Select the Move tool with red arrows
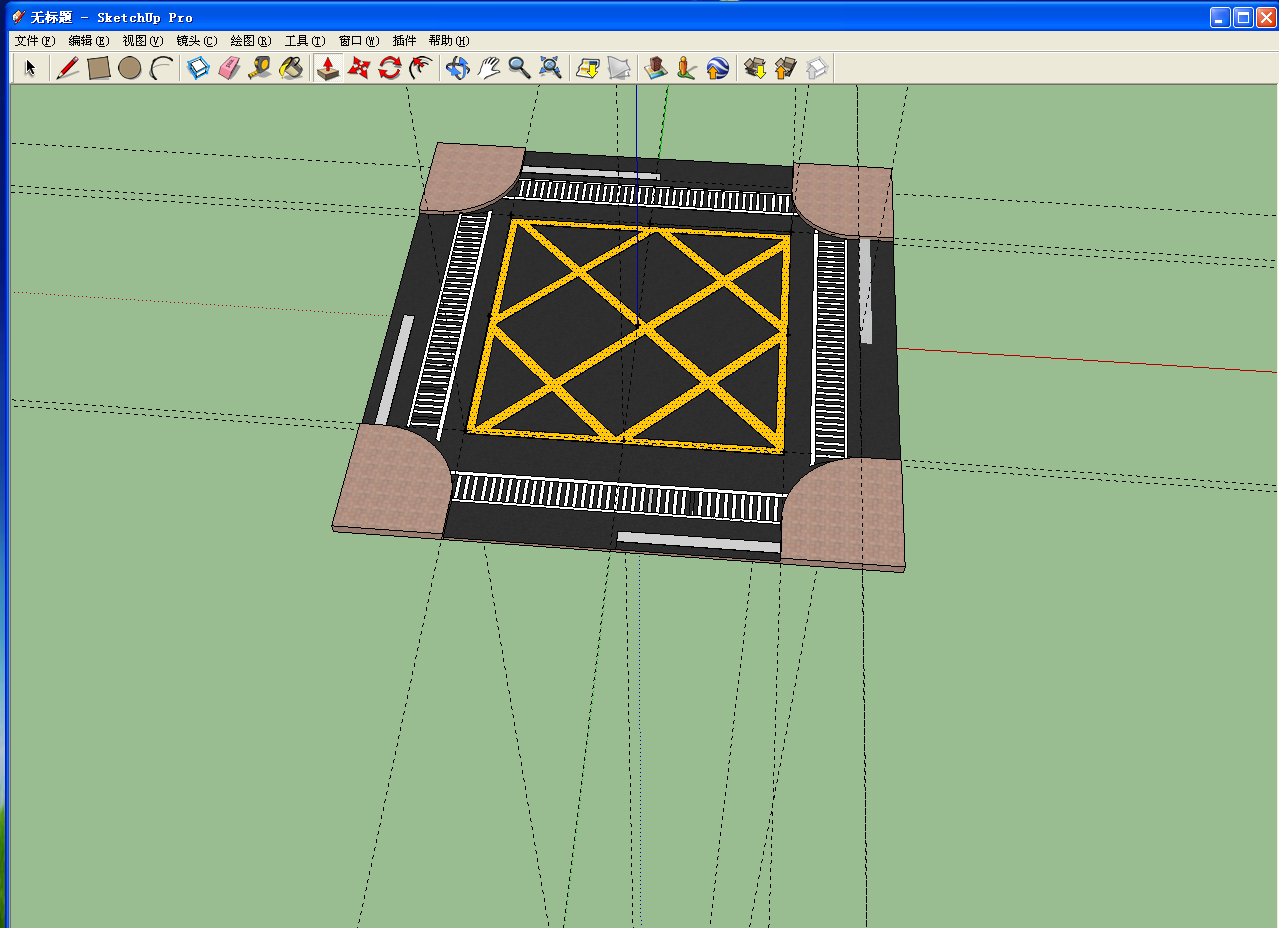Screen dimensions: 1279x928 click(x=358, y=68)
